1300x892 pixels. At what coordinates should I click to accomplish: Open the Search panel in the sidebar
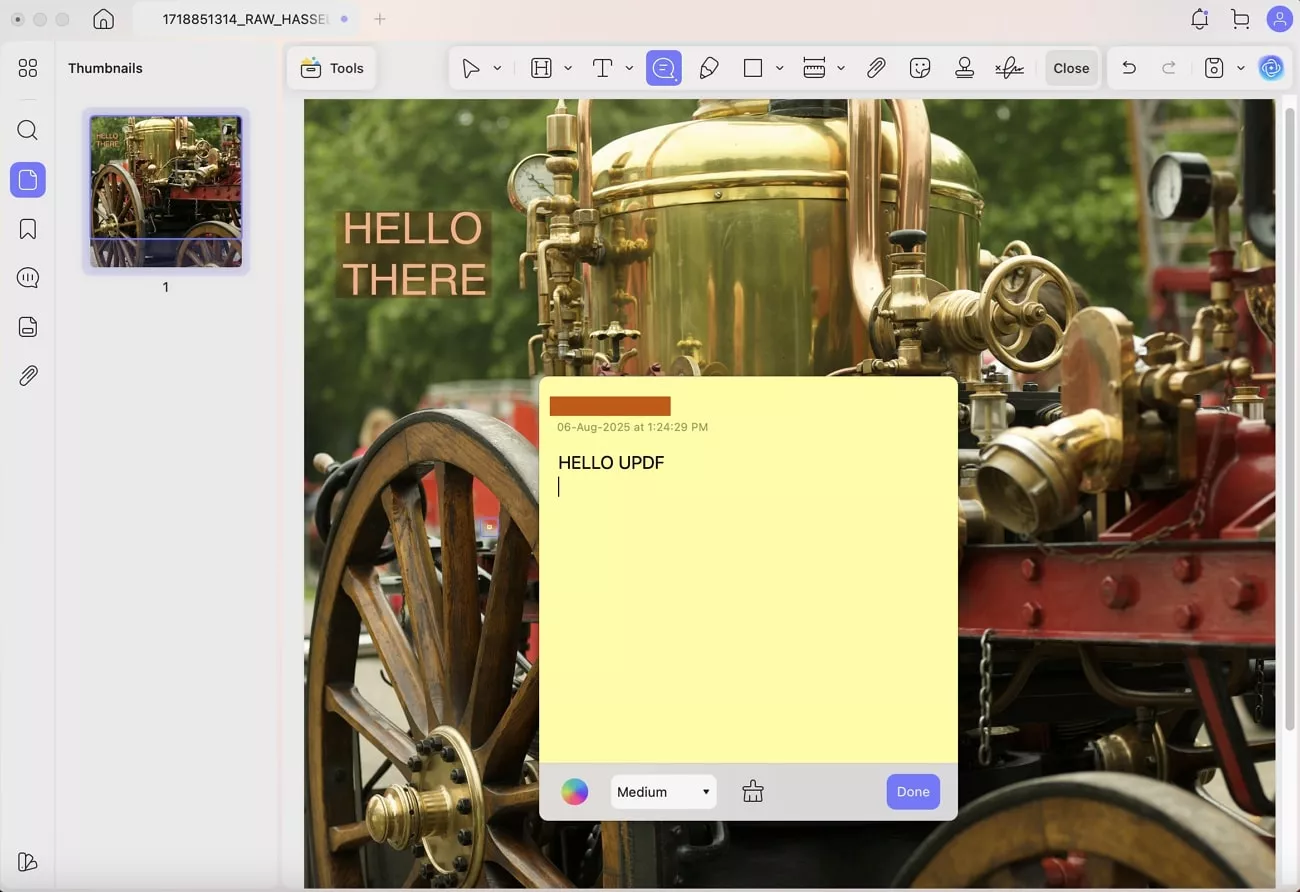27,130
